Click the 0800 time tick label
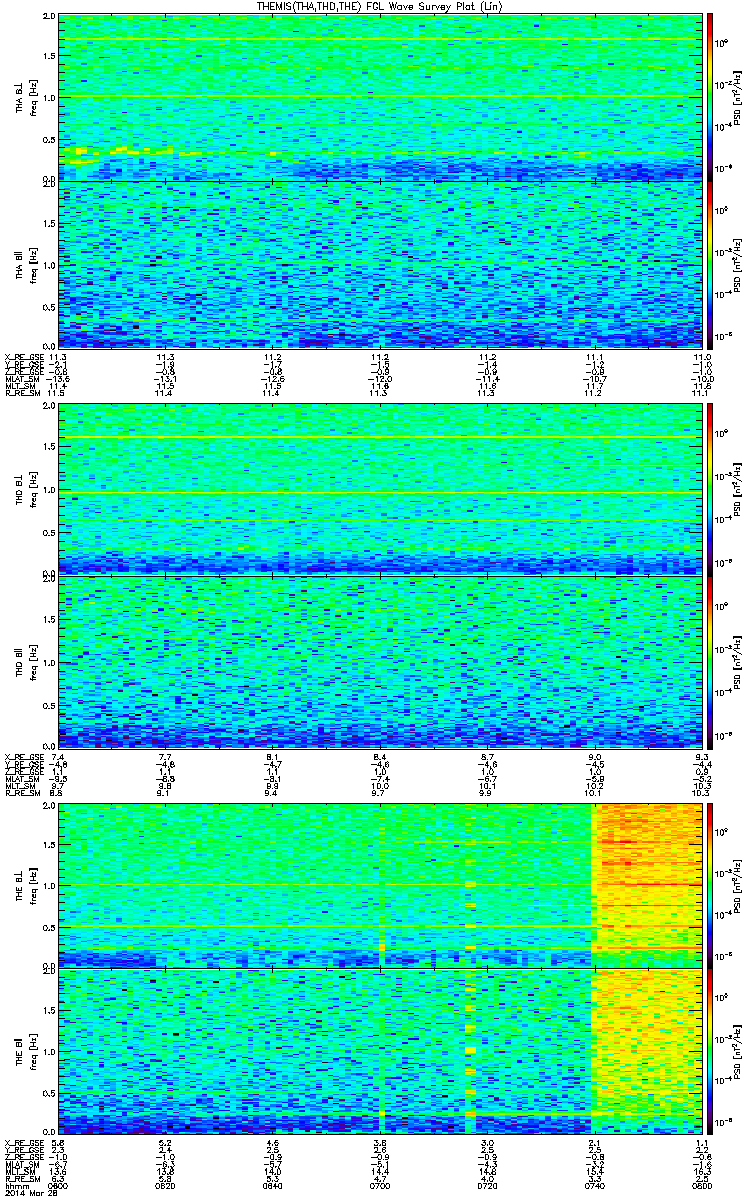 701,1186
